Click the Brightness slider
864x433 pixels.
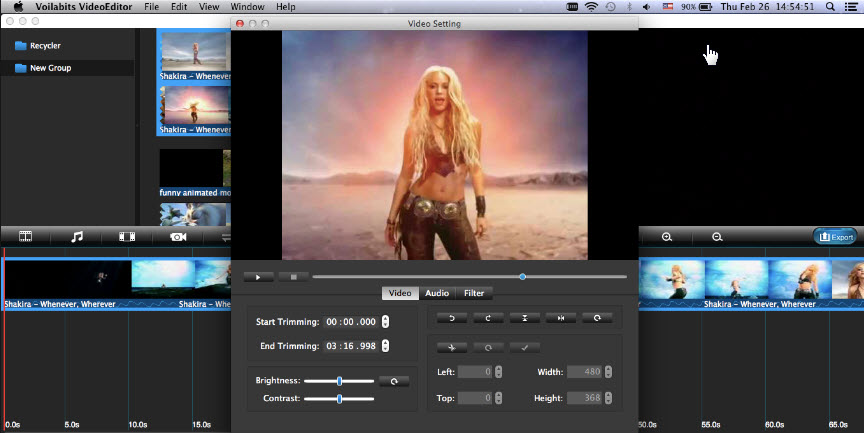click(339, 381)
